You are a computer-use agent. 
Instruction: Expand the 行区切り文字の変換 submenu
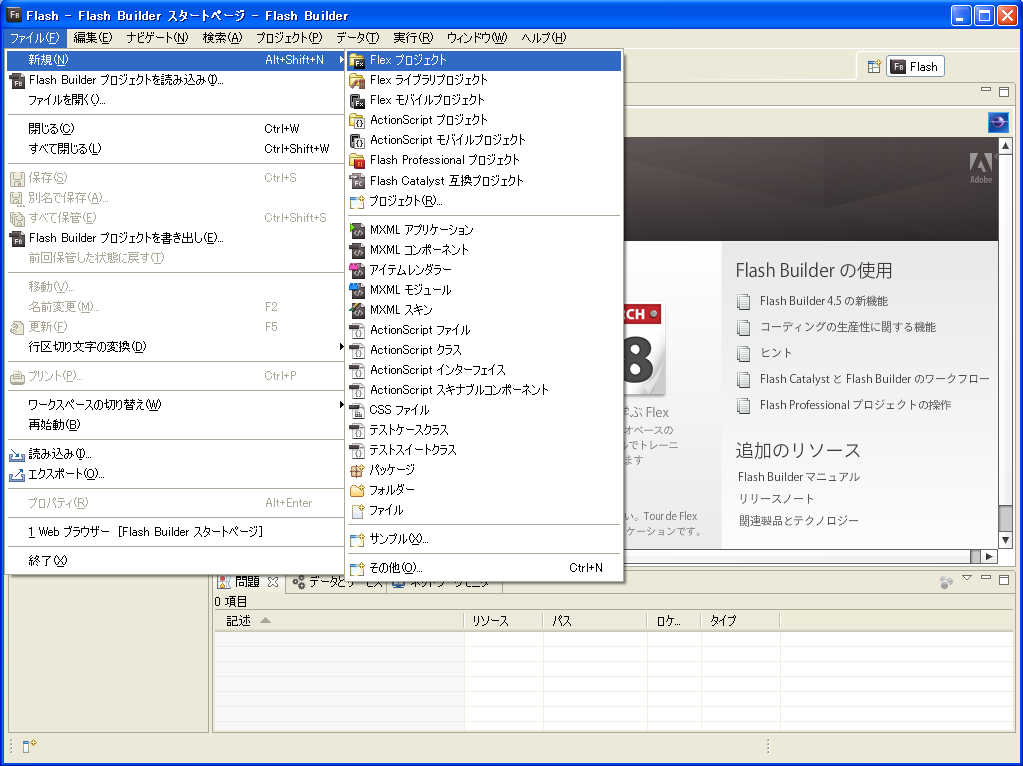coord(176,347)
